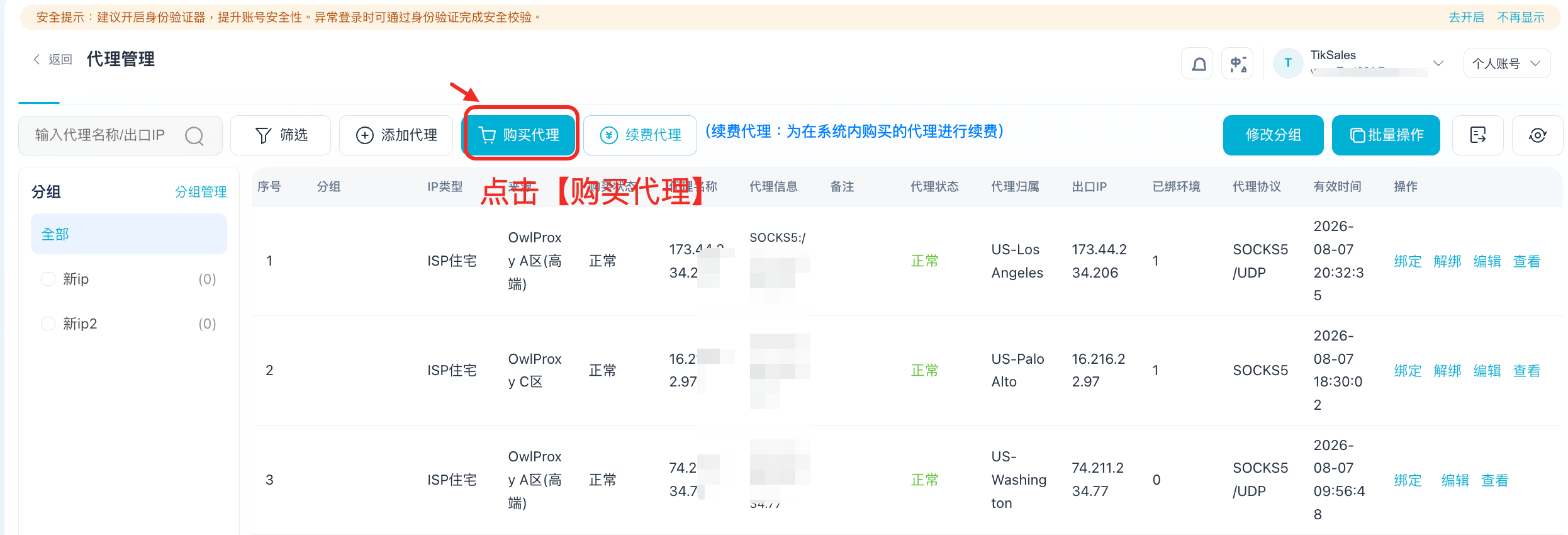The width and height of the screenshot is (1568, 535).
Task: Open the 个人账号 dropdown
Action: click(x=1506, y=64)
